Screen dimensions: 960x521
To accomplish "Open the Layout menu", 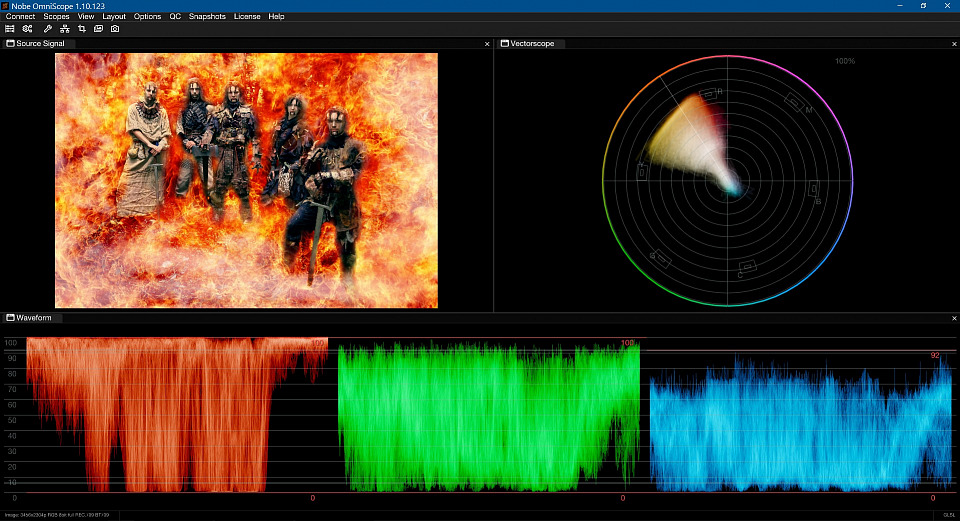I will point(114,17).
